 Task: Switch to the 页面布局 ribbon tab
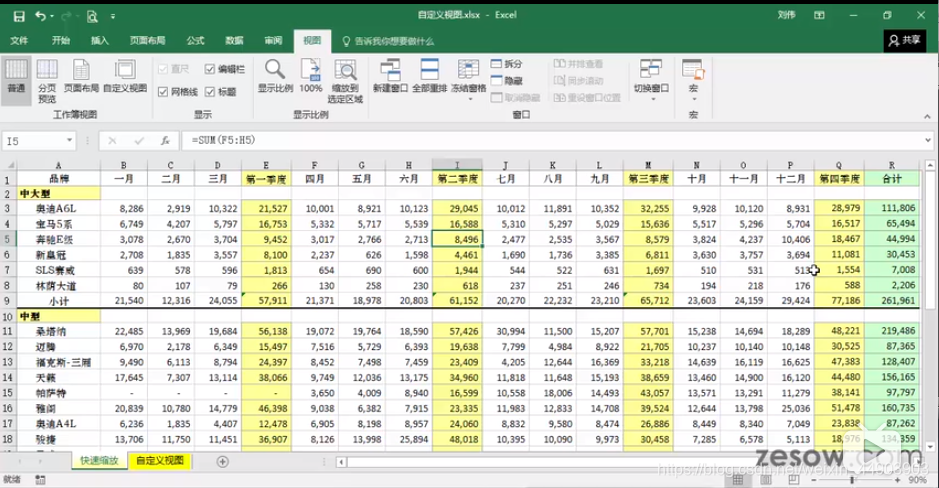pos(147,41)
